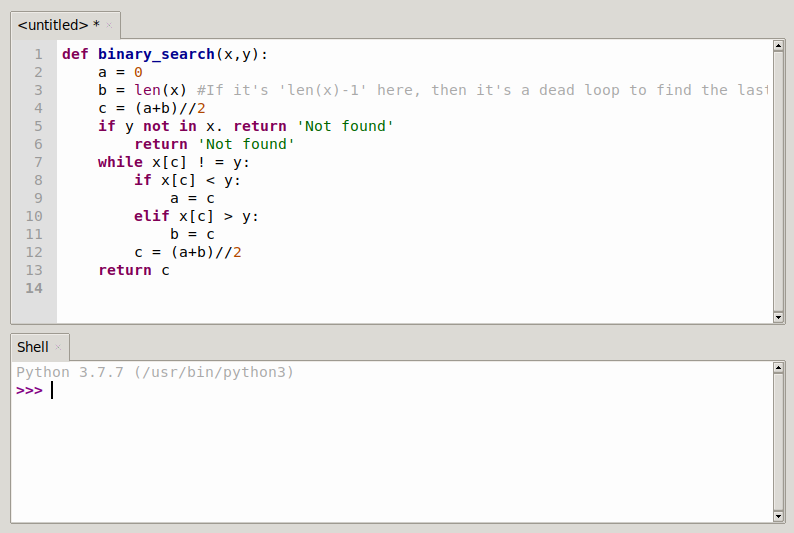Viewport: 794px width, 533px height.
Task: Close the <untitled> editor tab
Action: [109, 25]
